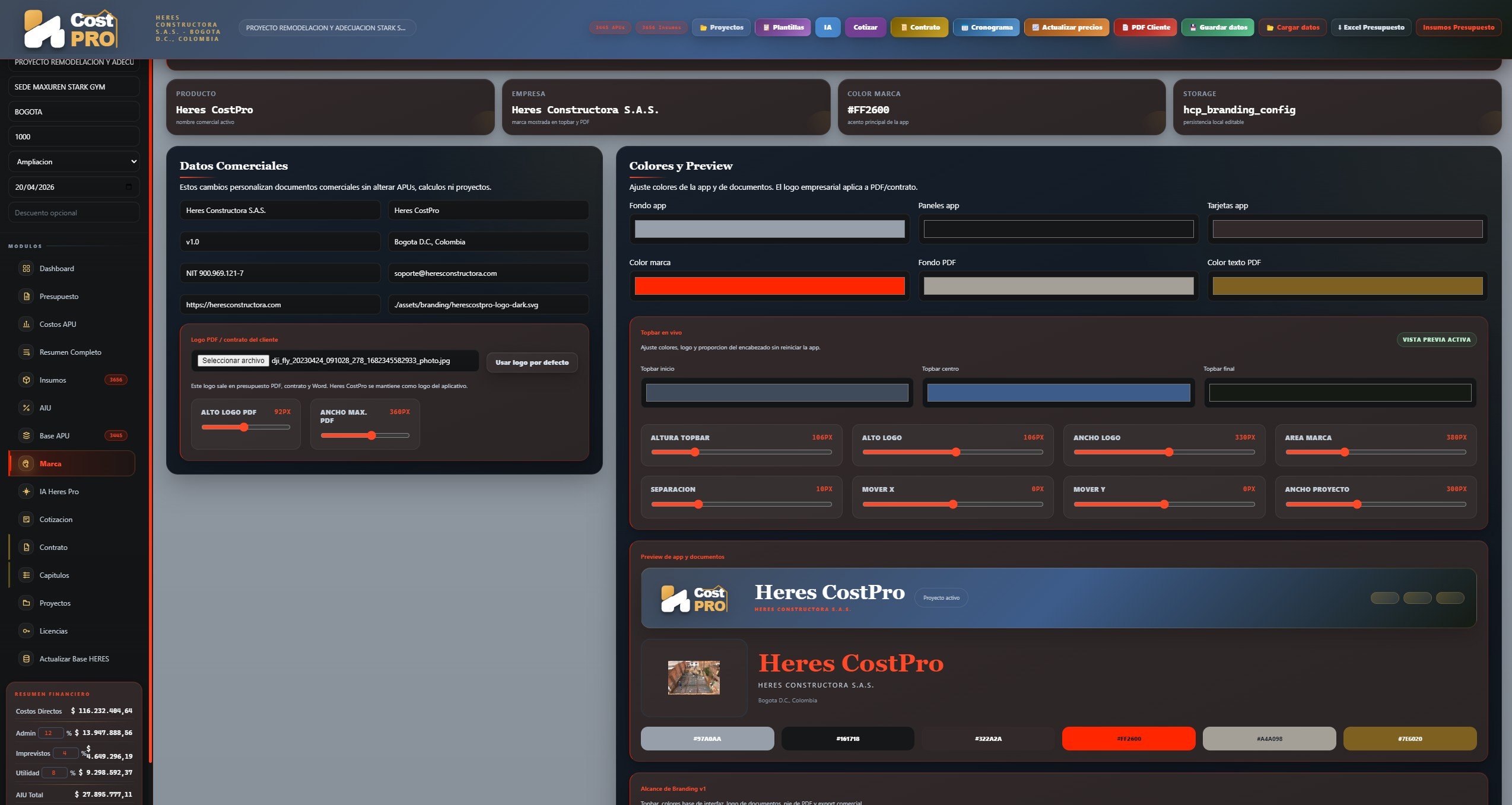Select the Licencias key icon
The image size is (1512, 805).
(x=26, y=631)
